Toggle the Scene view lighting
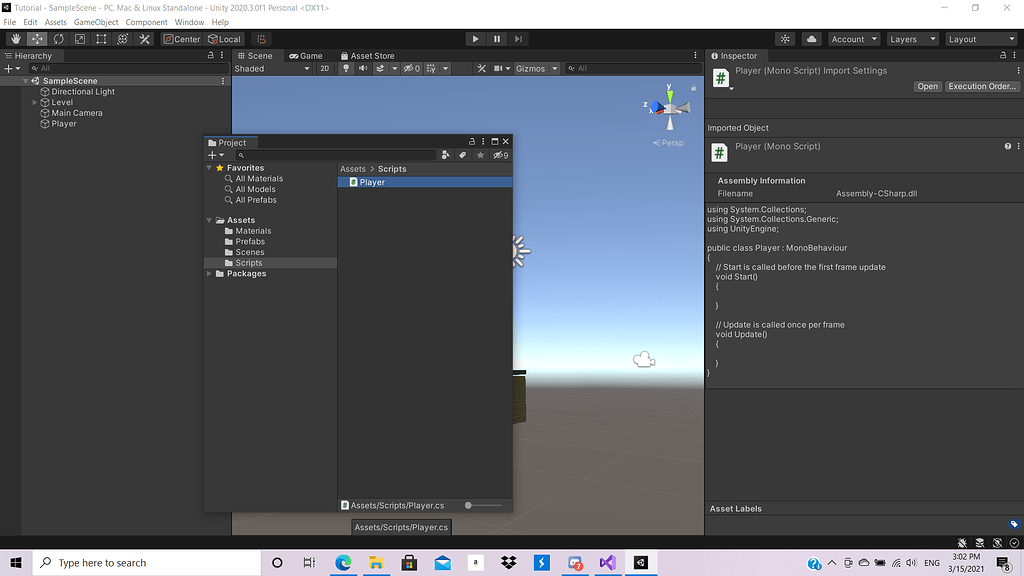This screenshot has width=1024, height=576. tap(346, 68)
